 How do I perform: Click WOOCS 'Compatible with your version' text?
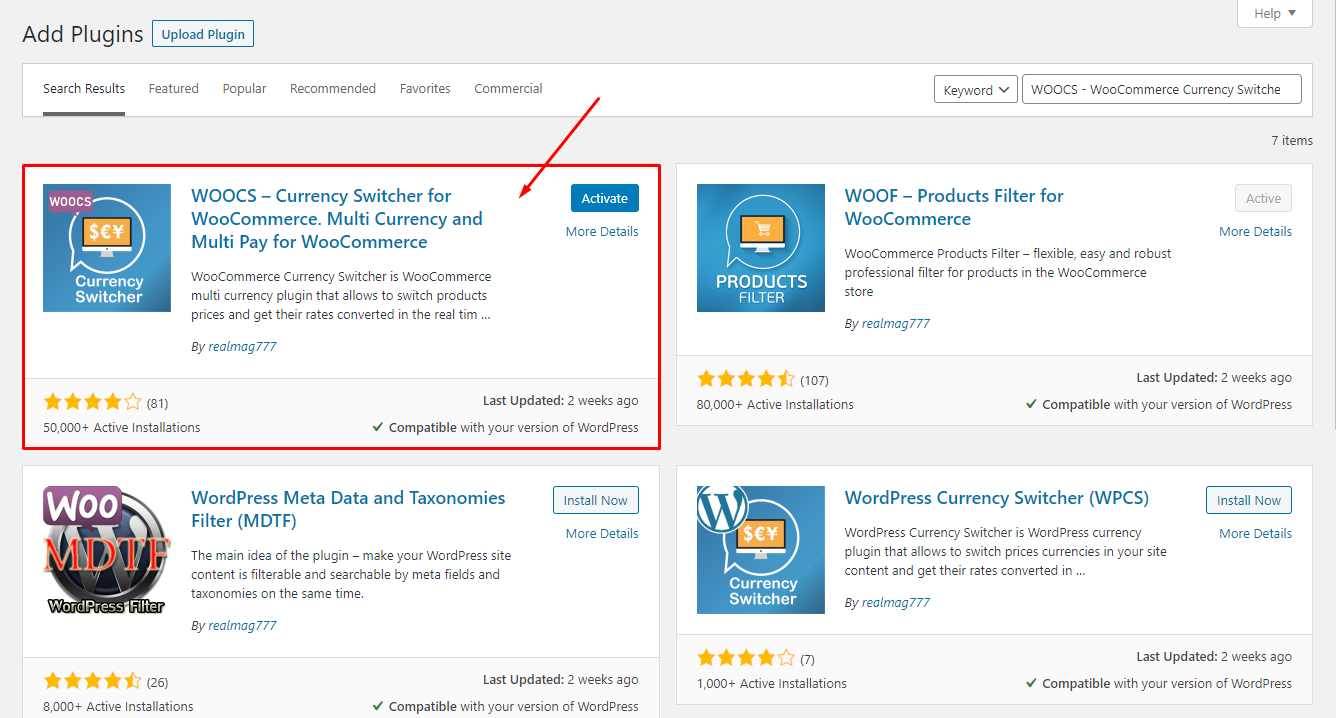tap(505, 428)
